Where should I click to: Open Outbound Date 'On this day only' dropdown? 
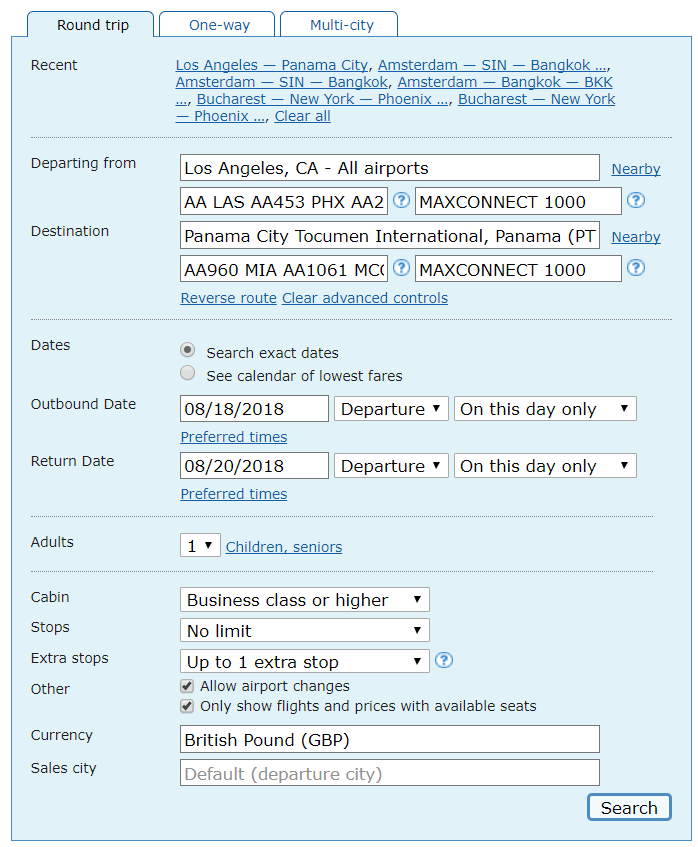pos(545,409)
